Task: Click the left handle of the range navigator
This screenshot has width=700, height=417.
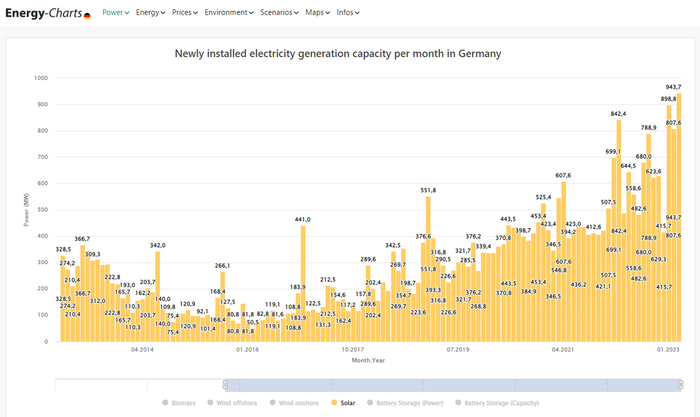Action: point(226,385)
